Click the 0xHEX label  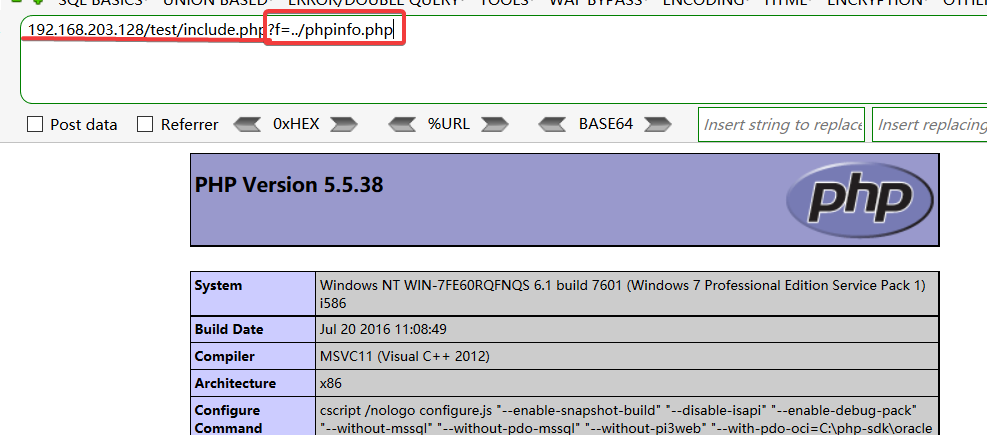coord(296,124)
